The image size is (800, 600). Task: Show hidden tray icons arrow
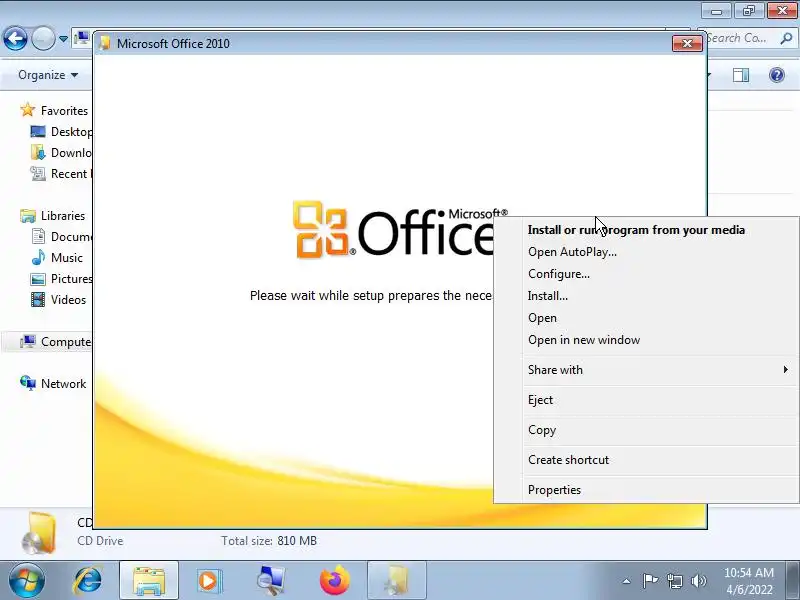[627, 581]
